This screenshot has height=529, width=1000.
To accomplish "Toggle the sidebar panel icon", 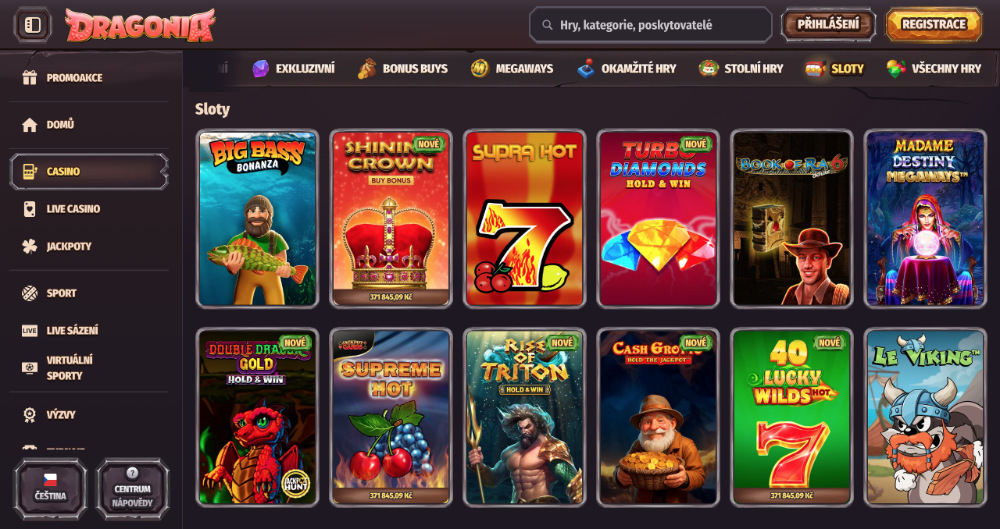I will (x=33, y=25).
